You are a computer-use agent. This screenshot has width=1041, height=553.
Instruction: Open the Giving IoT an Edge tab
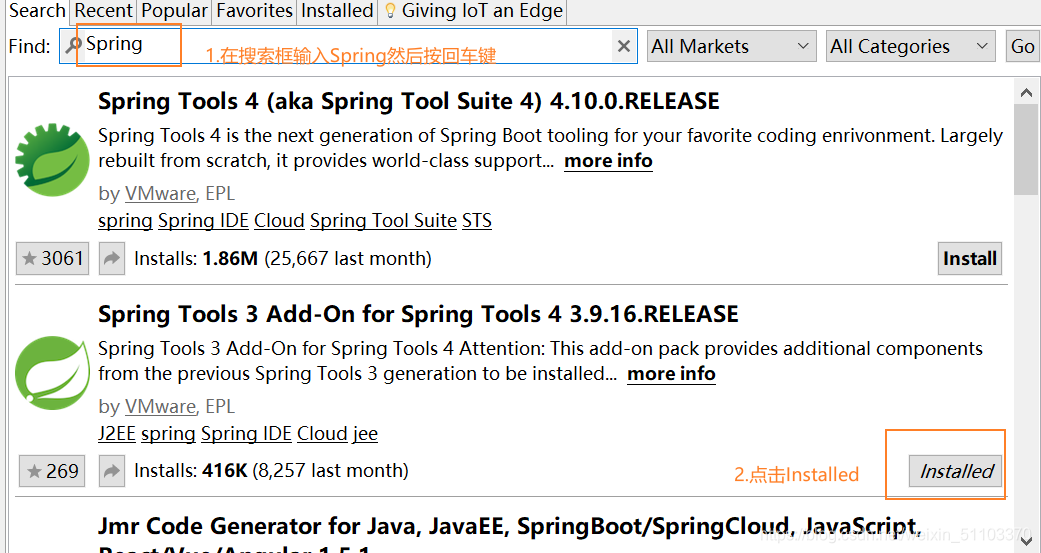coord(473,11)
